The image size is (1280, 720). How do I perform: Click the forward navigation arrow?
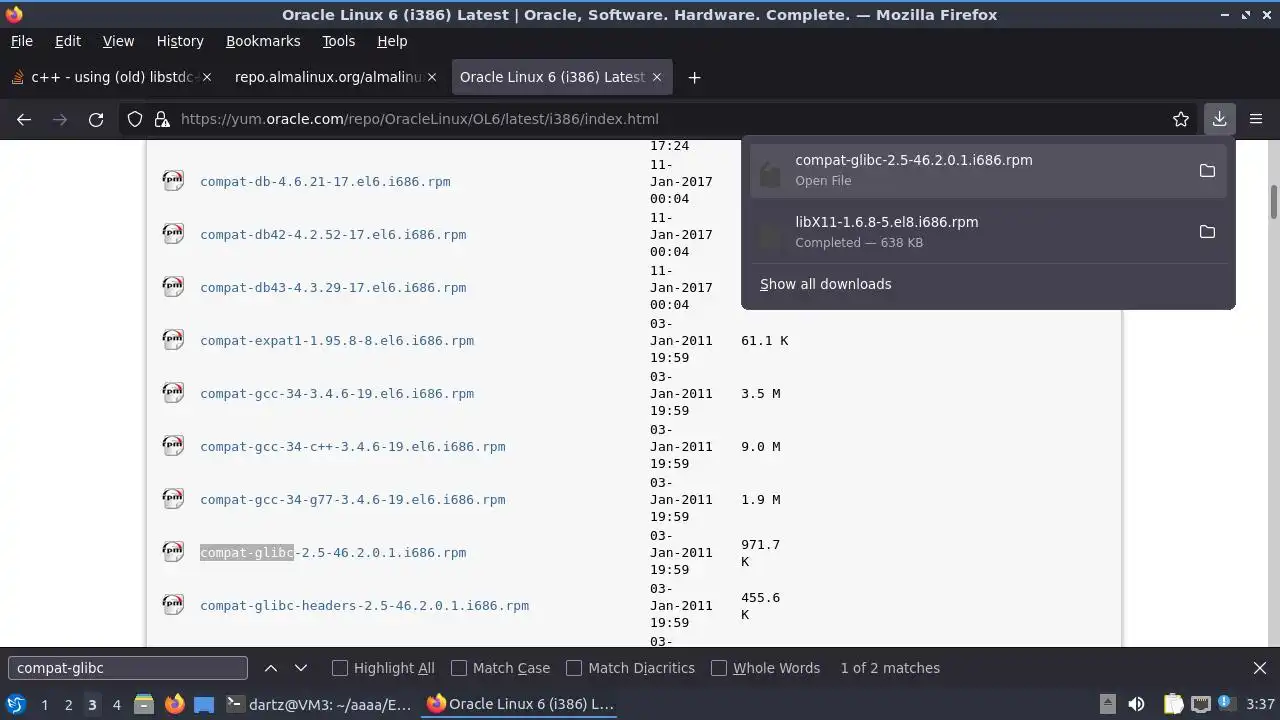click(60, 119)
